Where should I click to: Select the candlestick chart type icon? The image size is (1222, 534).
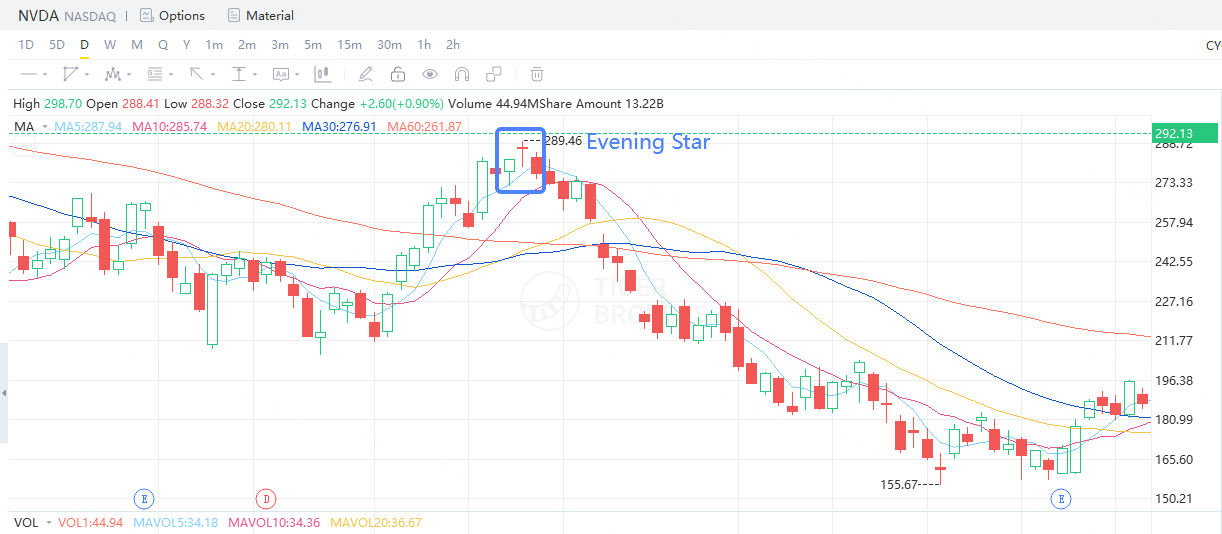(x=322, y=74)
